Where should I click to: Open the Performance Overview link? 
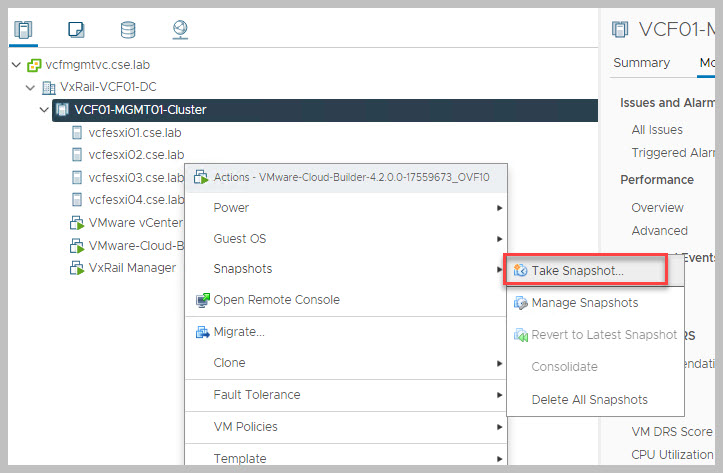coord(658,208)
